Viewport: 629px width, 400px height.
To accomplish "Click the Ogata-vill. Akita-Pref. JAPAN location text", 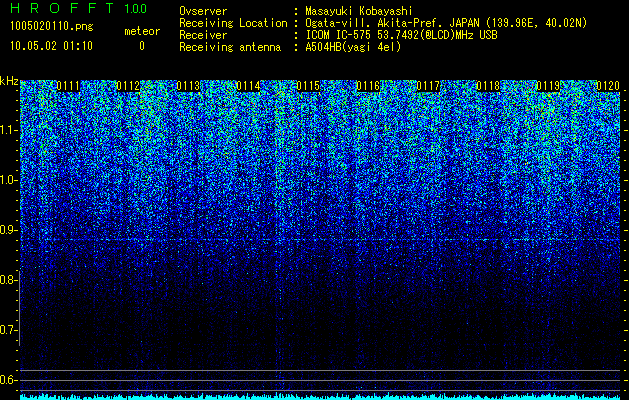I will pos(446,23).
